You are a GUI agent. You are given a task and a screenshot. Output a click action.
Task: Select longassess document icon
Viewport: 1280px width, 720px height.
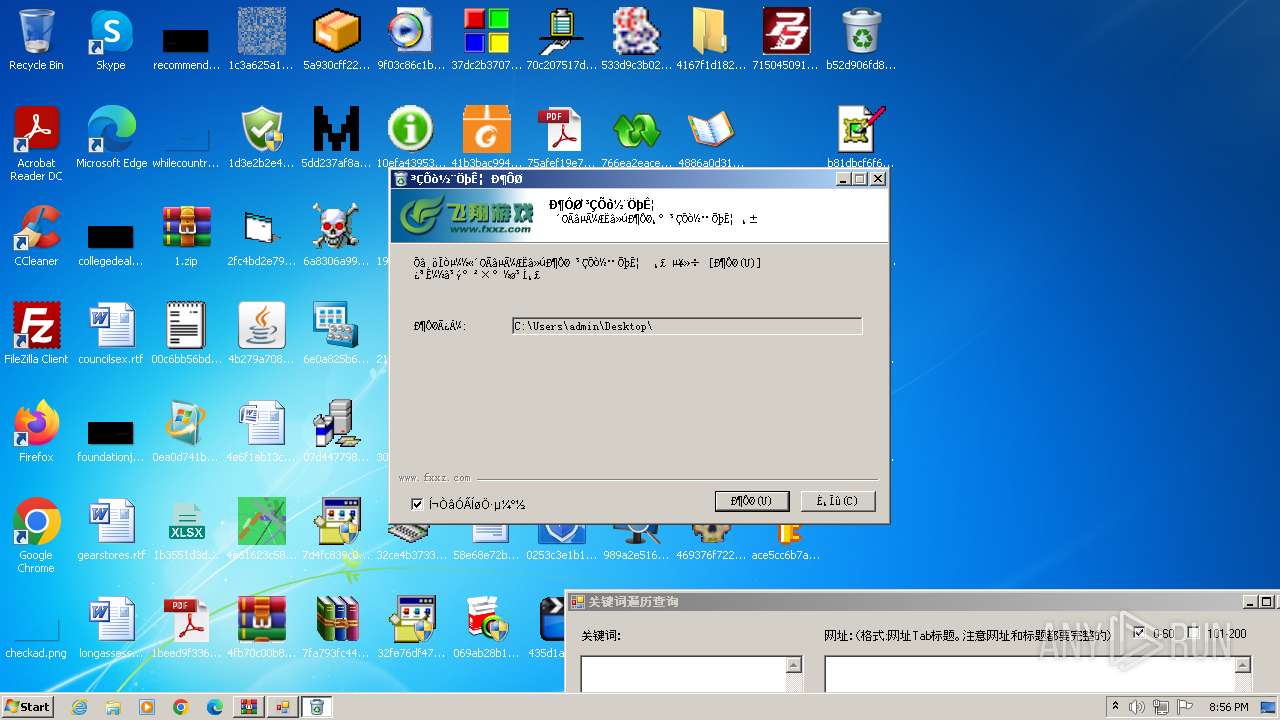click(x=111, y=627)
